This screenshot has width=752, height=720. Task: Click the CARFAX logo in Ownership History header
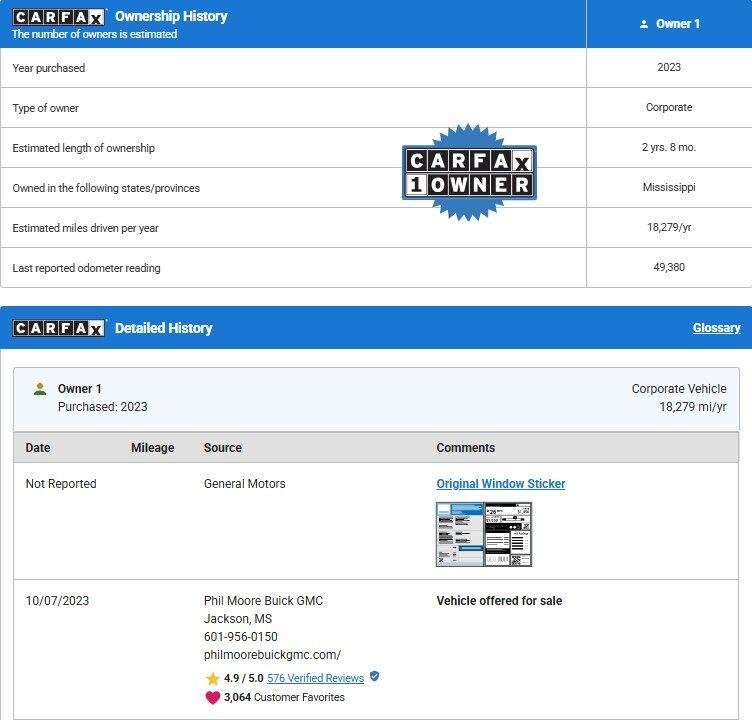58,17
